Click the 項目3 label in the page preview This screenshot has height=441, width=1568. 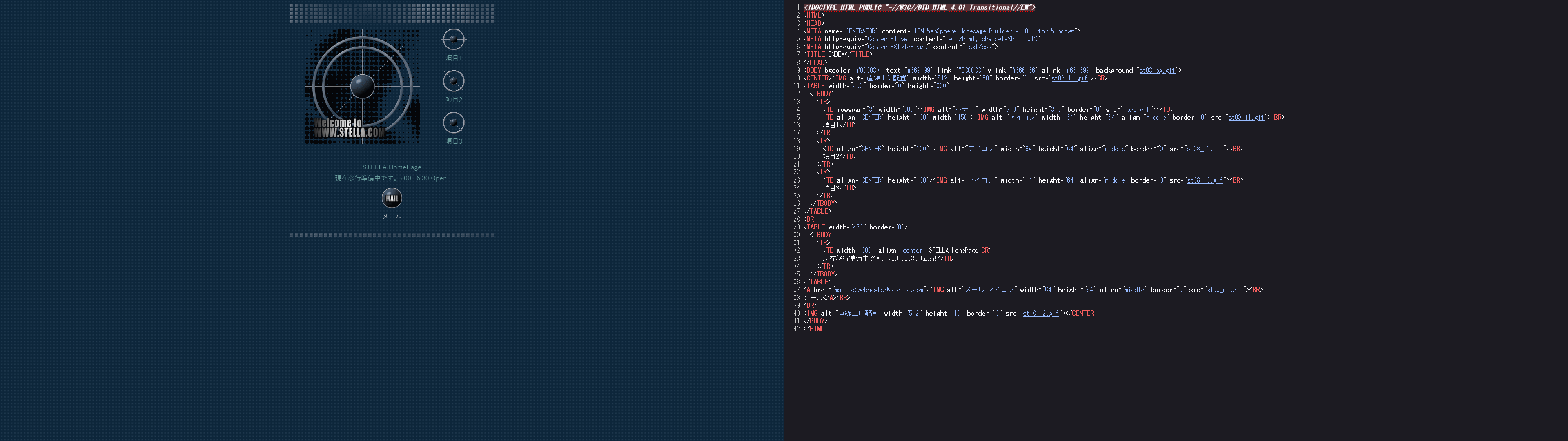click(454, 141)
